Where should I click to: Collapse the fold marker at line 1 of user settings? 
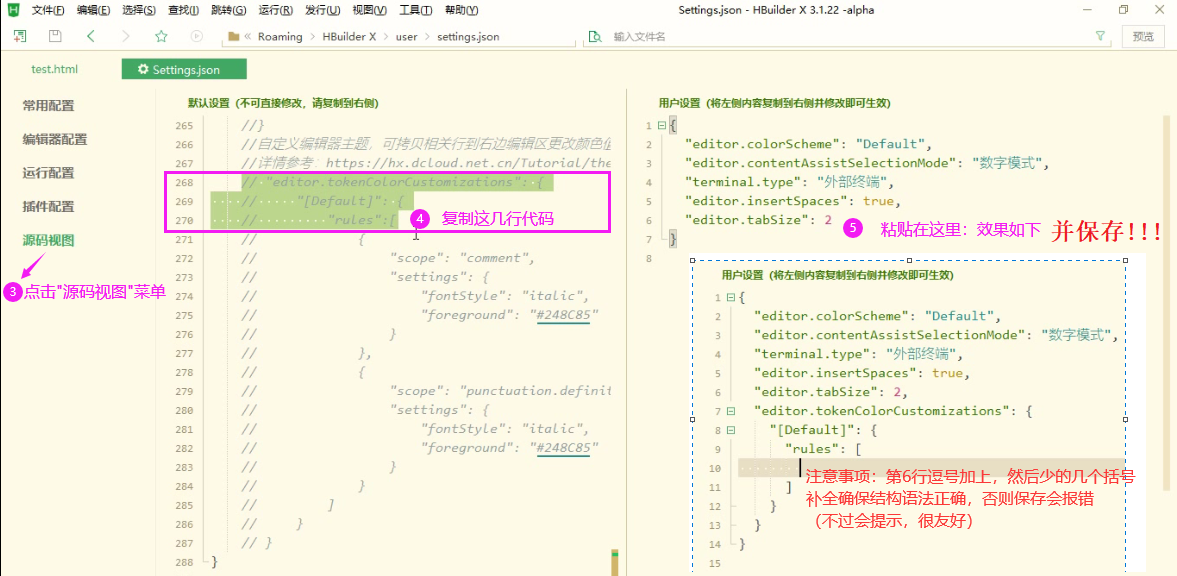coord(661,125)
